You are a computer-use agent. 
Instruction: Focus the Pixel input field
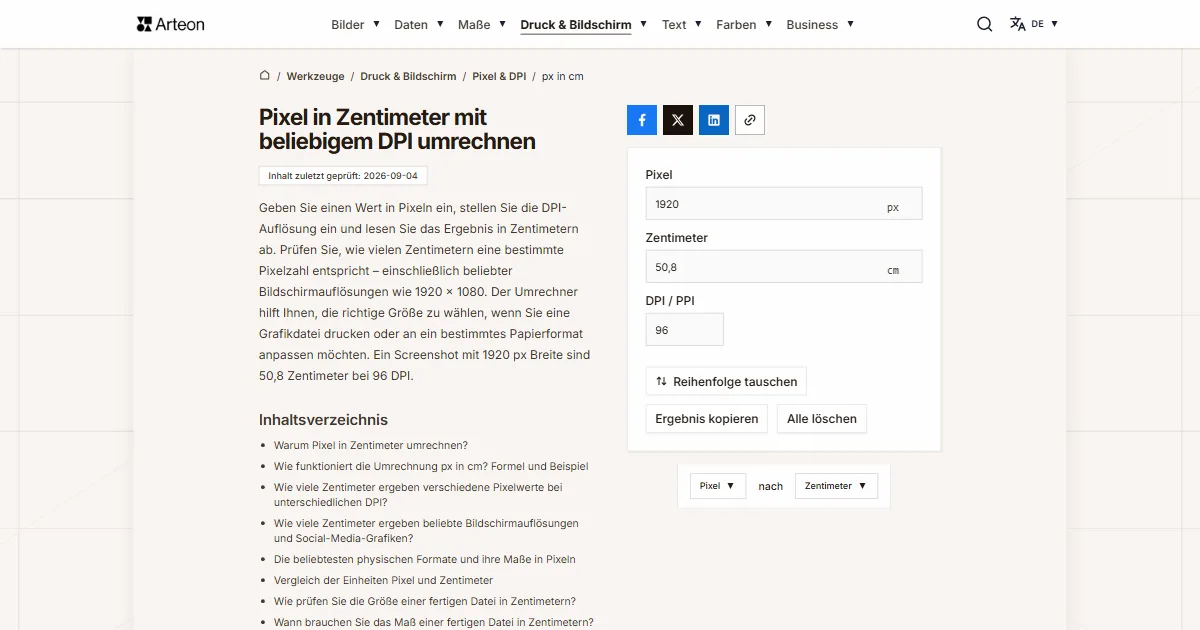(x=784, y=203)
